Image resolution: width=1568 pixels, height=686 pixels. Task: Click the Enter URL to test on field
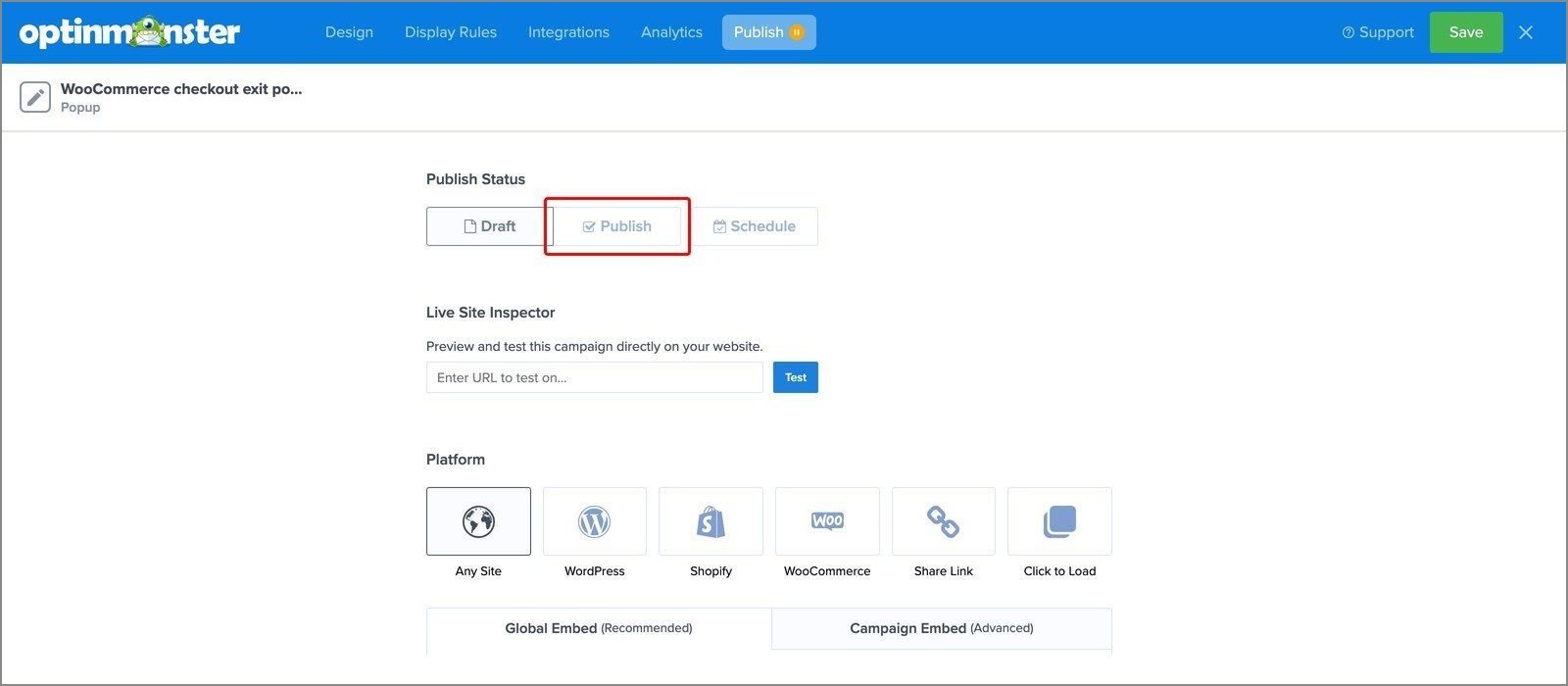tap(595, 377)
